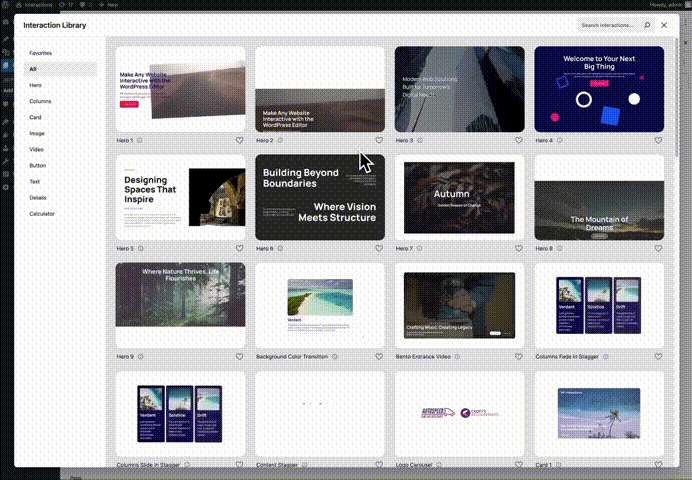The height and width of the screenshot is (480, 692).
Task: Select the Hero 6 thumbnail preview
Action: 320,196
